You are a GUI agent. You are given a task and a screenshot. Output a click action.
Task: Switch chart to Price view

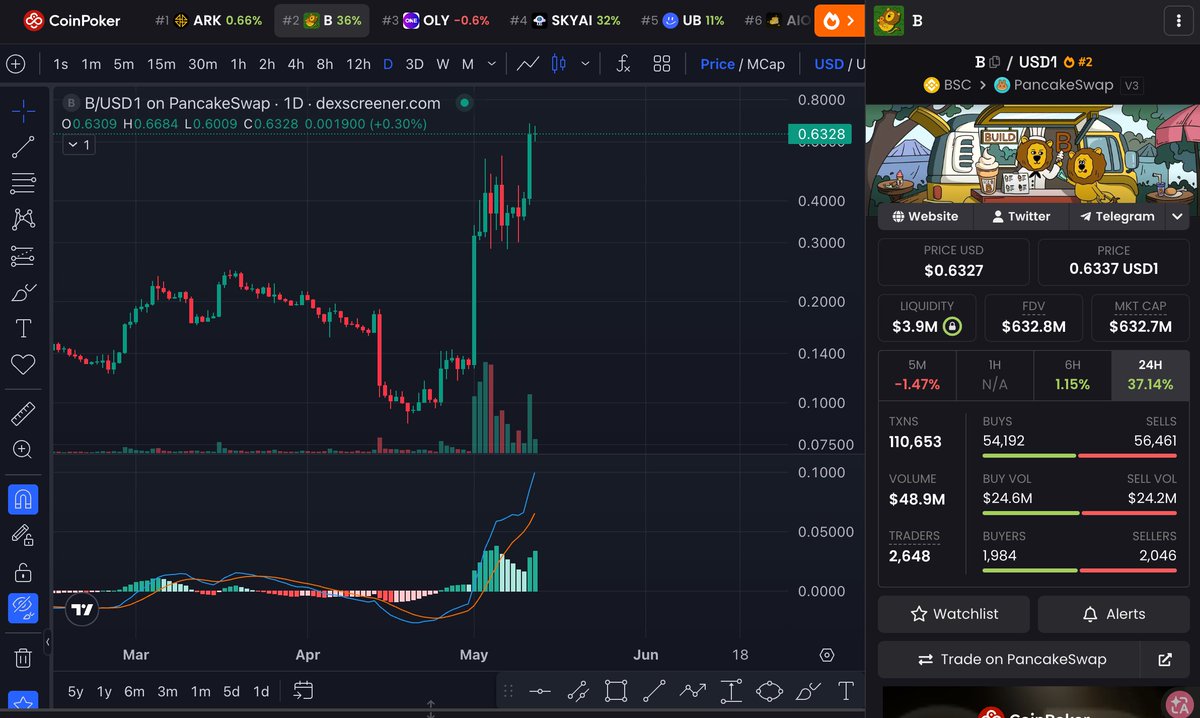(x=717, y=64)
